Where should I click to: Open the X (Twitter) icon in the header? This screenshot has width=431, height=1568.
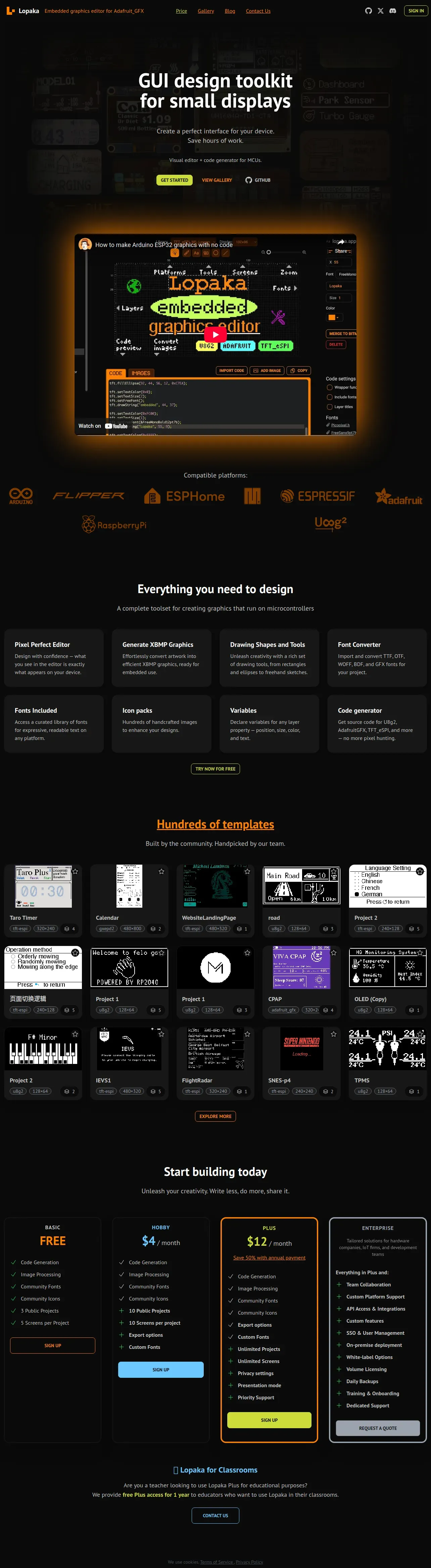[381, 11]
